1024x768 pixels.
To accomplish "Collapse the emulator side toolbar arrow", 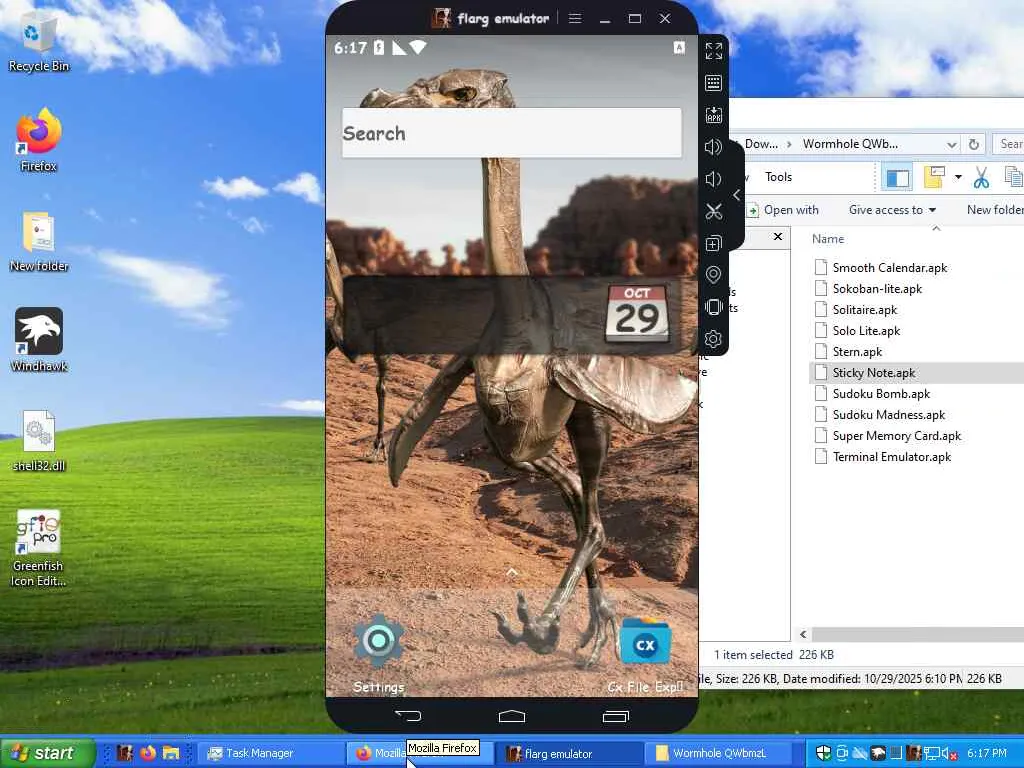I will [x=737, y=195].
